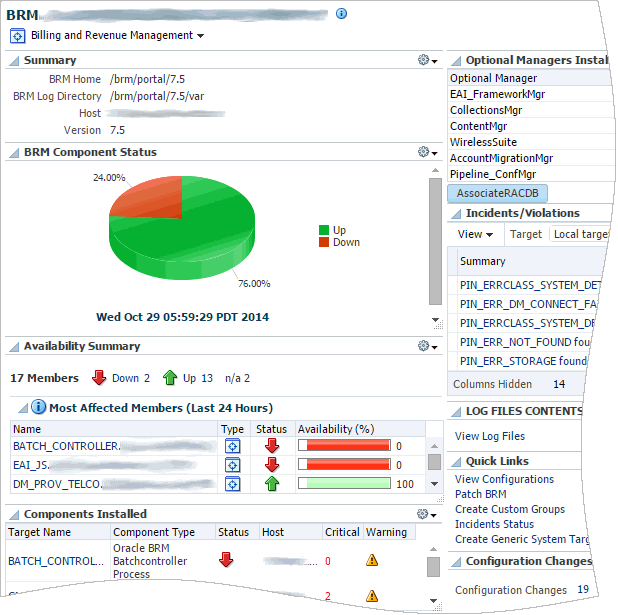Click View Configurations quick link
This screenshot has width=618, height=615.
[504, 479]
